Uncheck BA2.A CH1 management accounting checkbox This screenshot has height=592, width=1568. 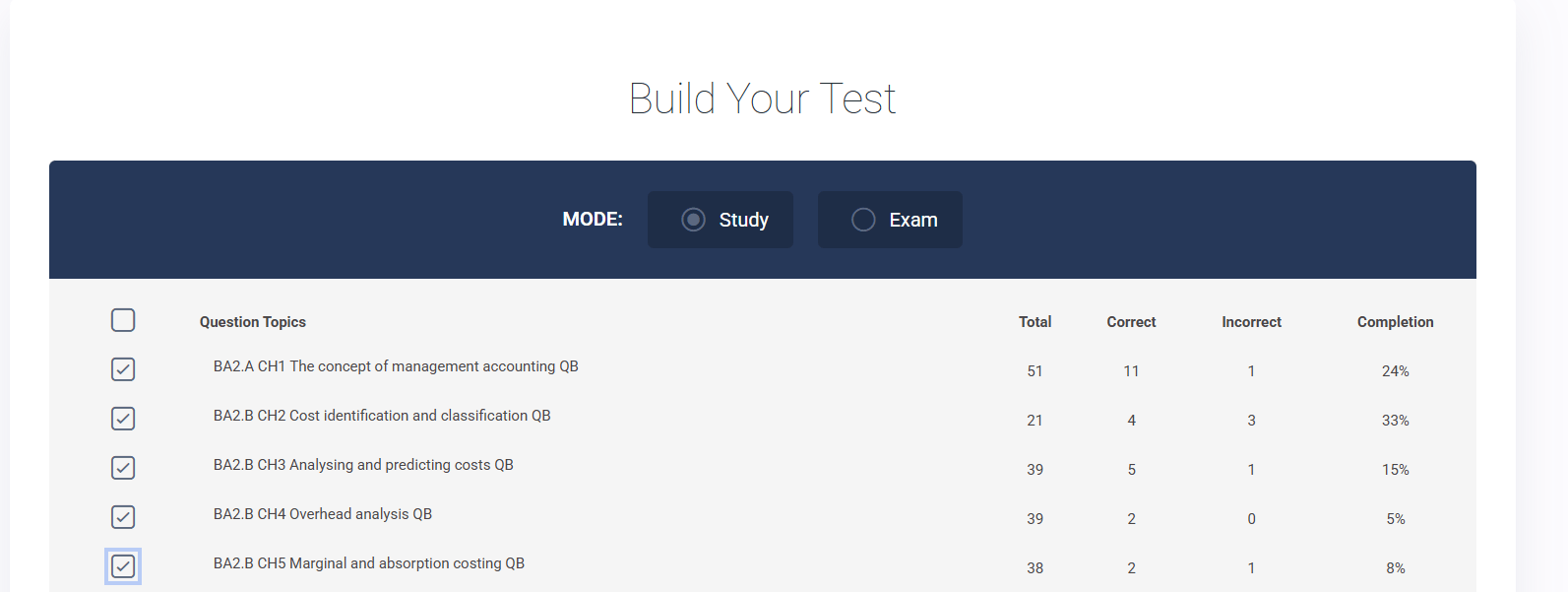(123, 369)
